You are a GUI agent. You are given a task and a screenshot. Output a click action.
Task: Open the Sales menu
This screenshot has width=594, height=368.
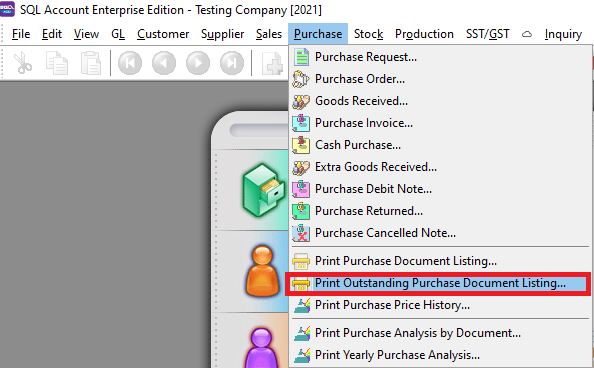pos(269,34)
